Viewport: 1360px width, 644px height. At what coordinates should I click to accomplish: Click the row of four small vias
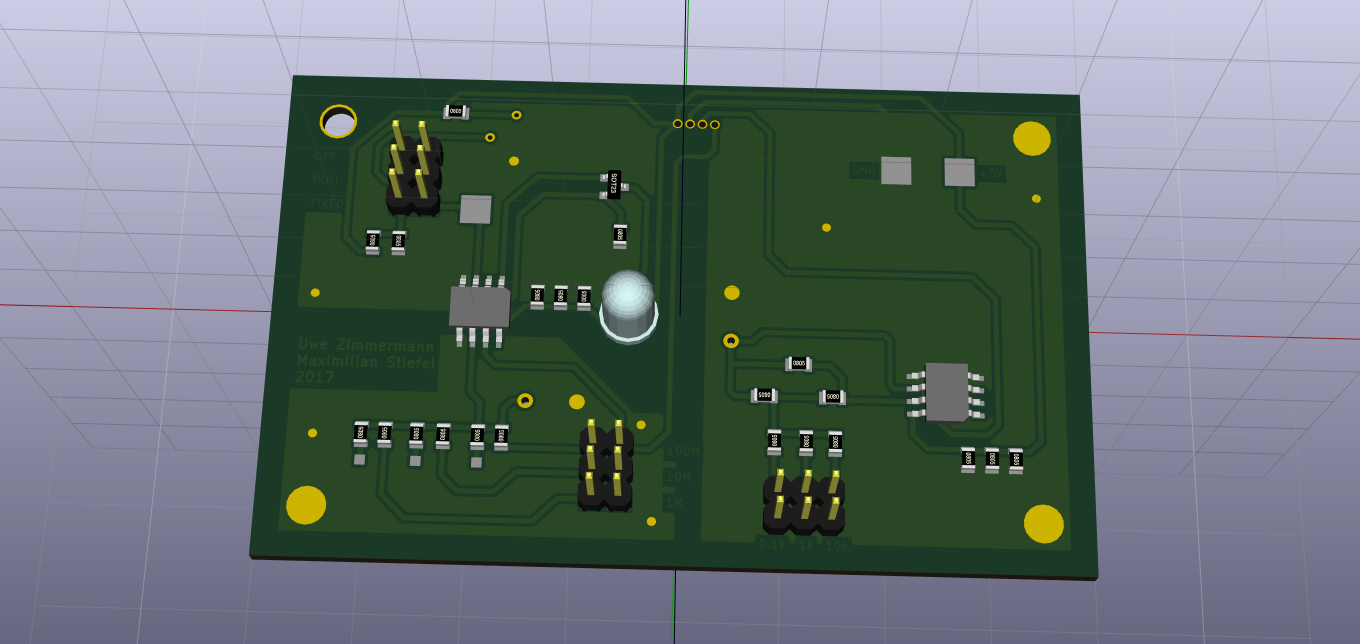(696, 124)
